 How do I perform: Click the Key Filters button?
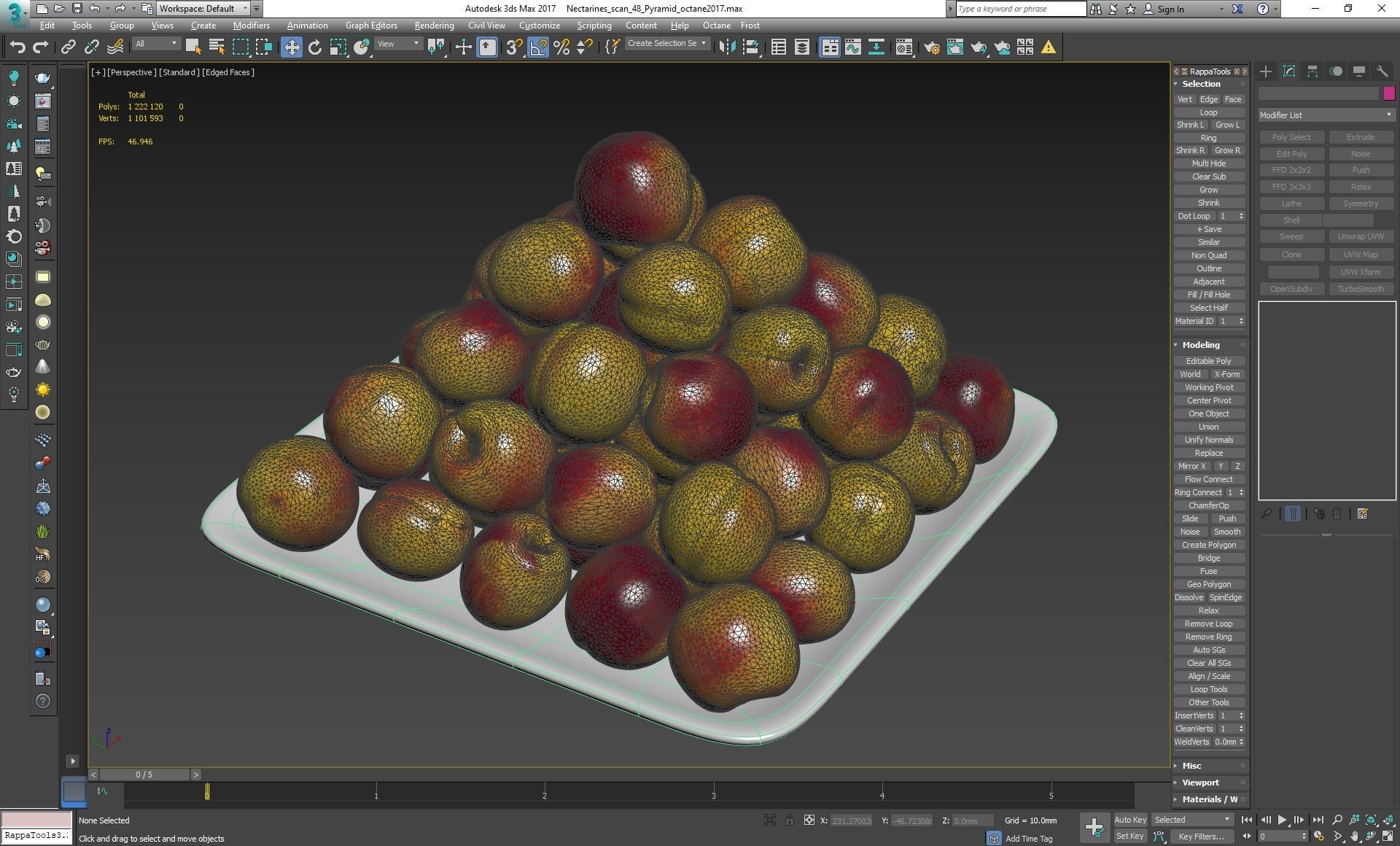(1201, 837)
